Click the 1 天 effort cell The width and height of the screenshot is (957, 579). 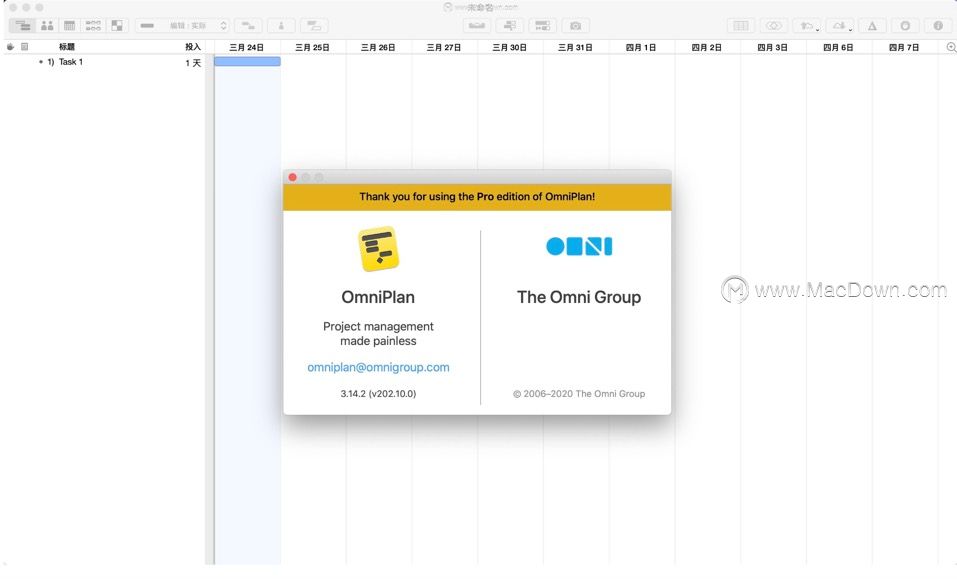click(193, 63)
